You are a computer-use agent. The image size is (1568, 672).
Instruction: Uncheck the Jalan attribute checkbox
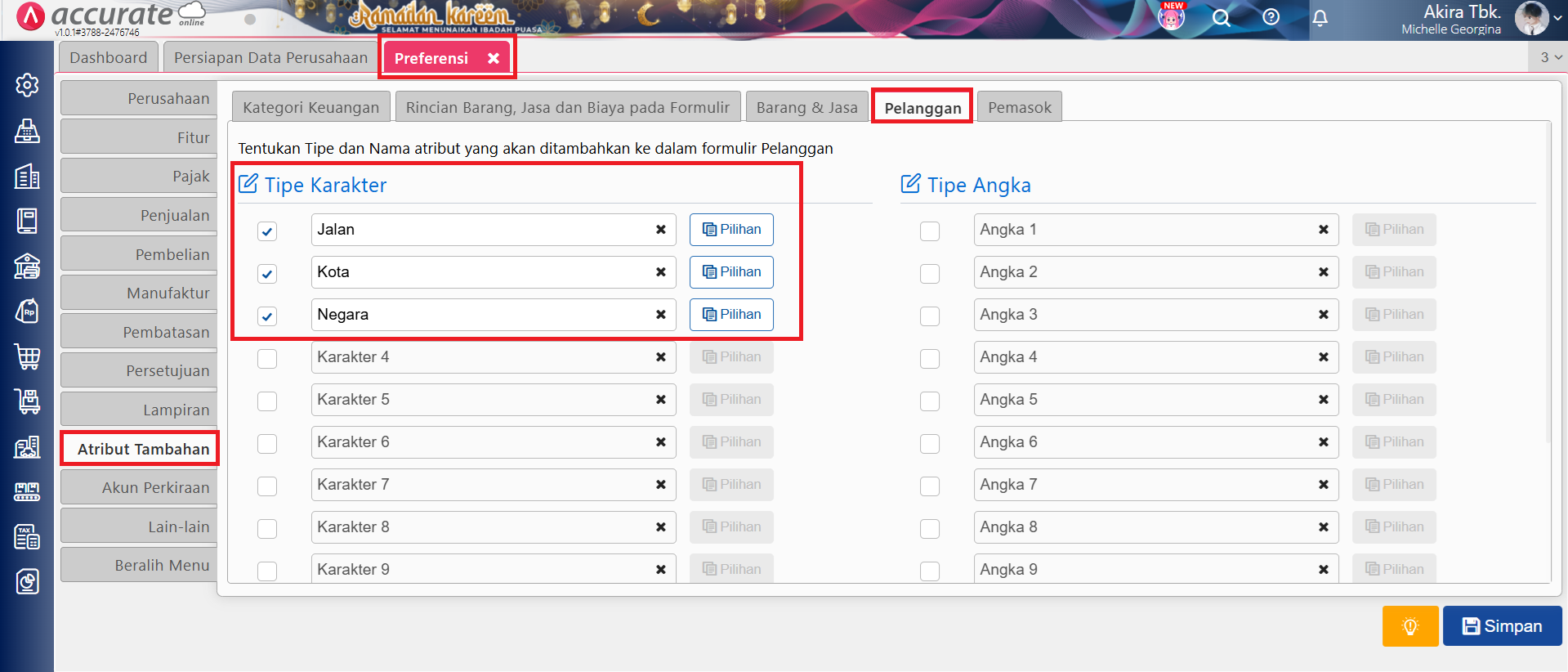click(x=267, y=231)
